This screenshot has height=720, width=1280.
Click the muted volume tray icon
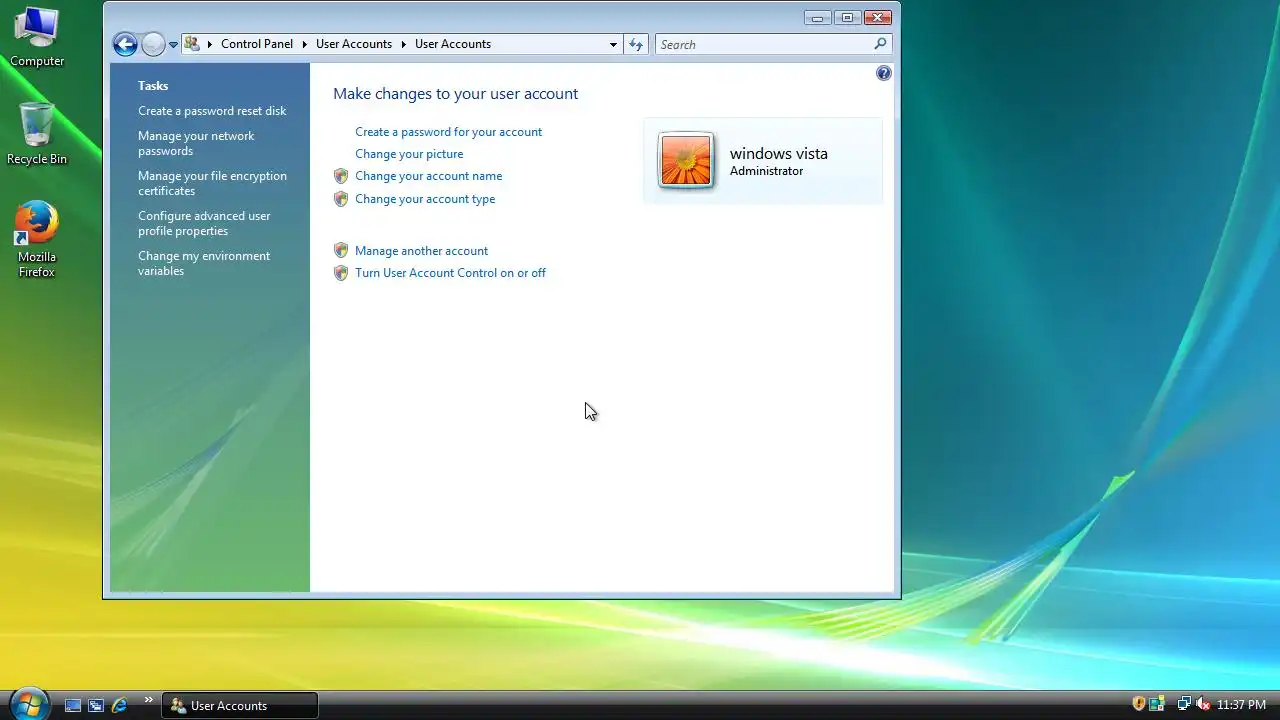pos(1203,704)
